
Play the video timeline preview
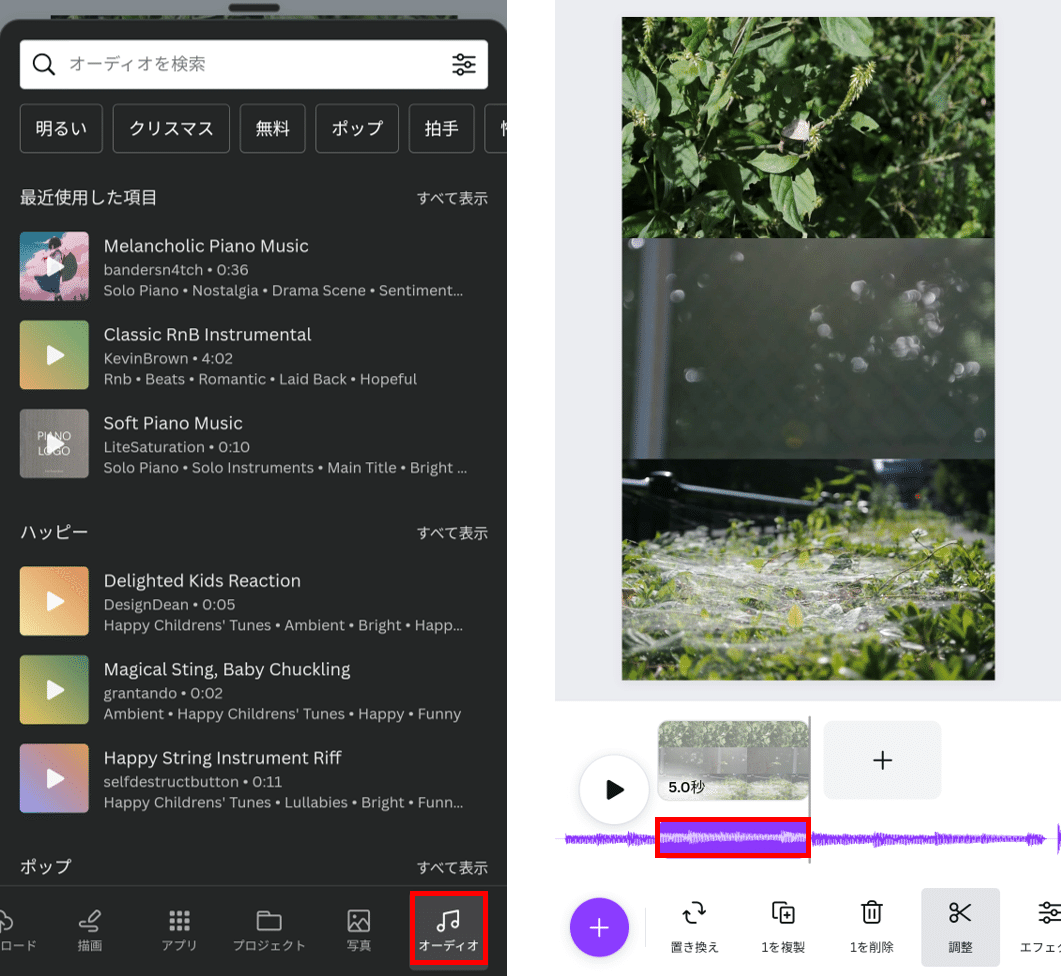(x=614, y=789)
